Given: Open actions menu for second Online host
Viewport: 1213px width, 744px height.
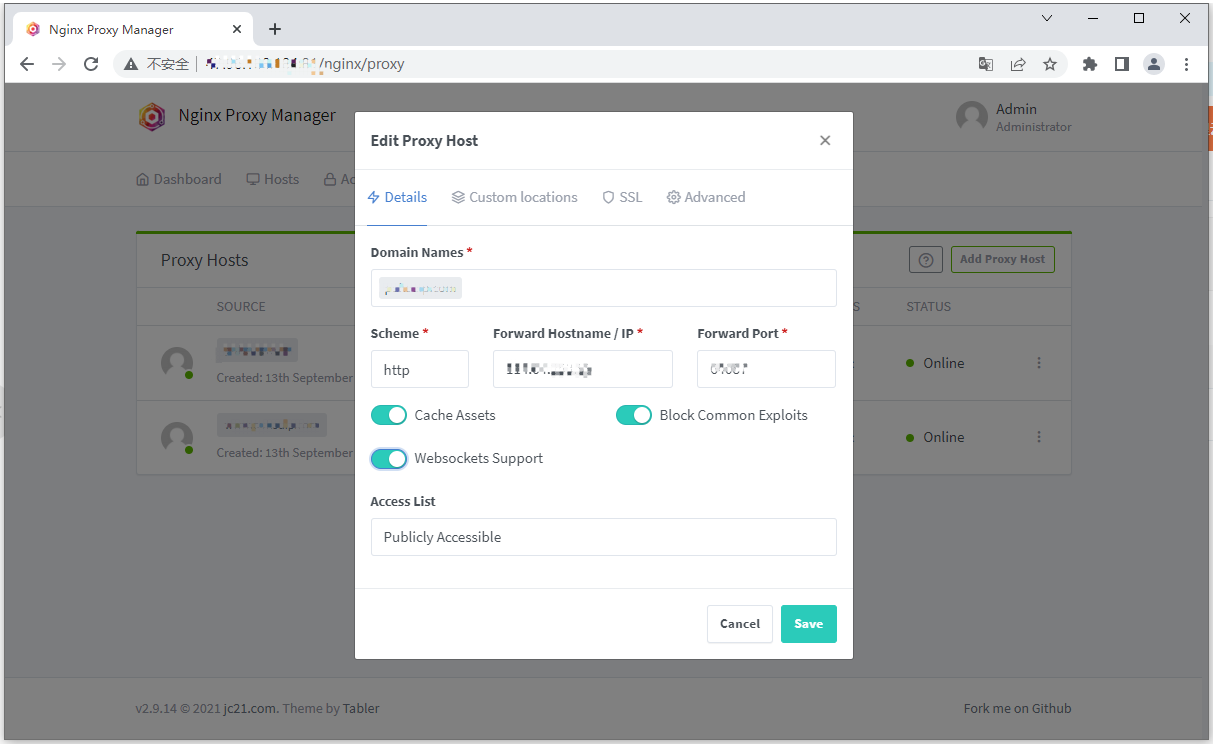Looking at the screenshot, I should point(1039,437).
